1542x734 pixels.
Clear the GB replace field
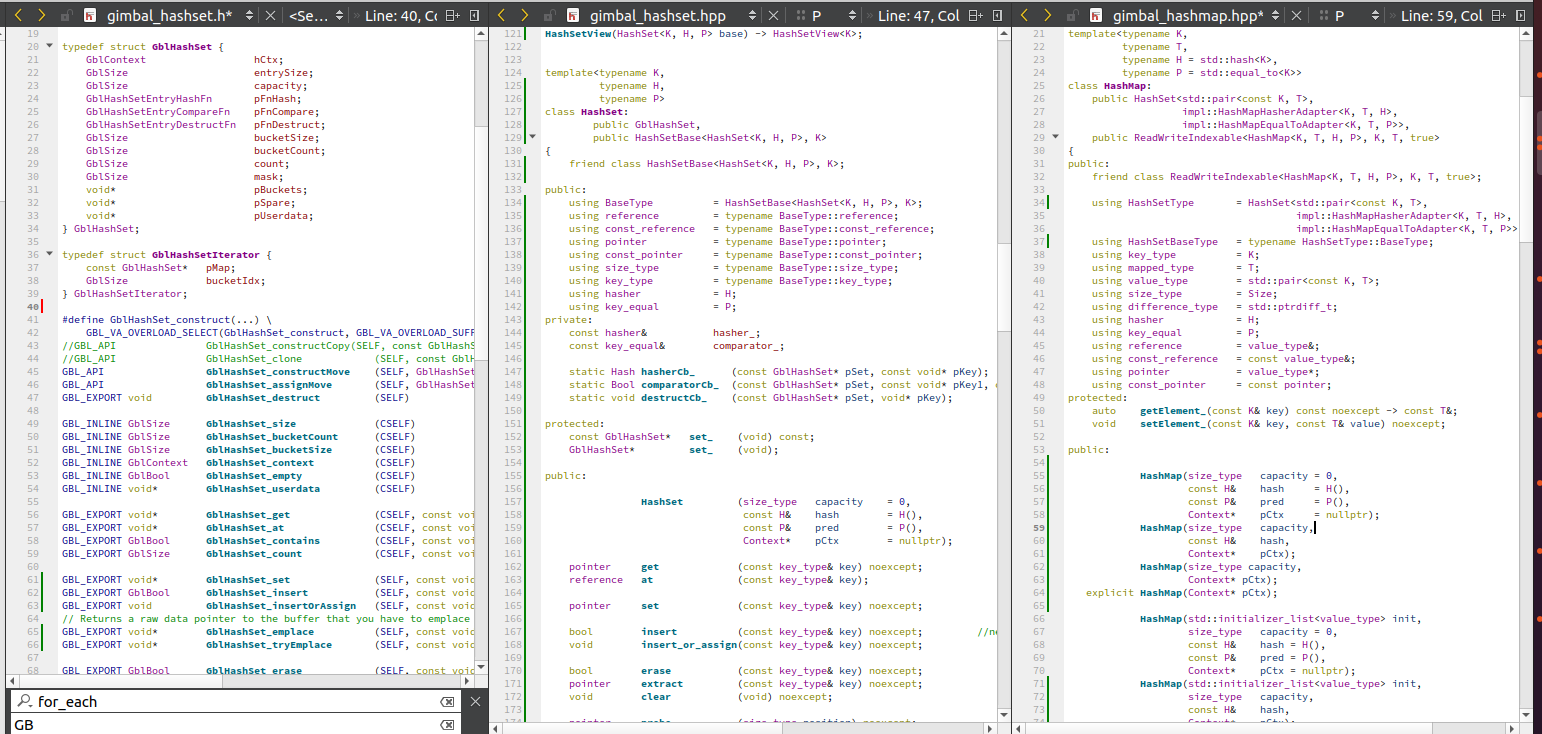coord(447,725)
